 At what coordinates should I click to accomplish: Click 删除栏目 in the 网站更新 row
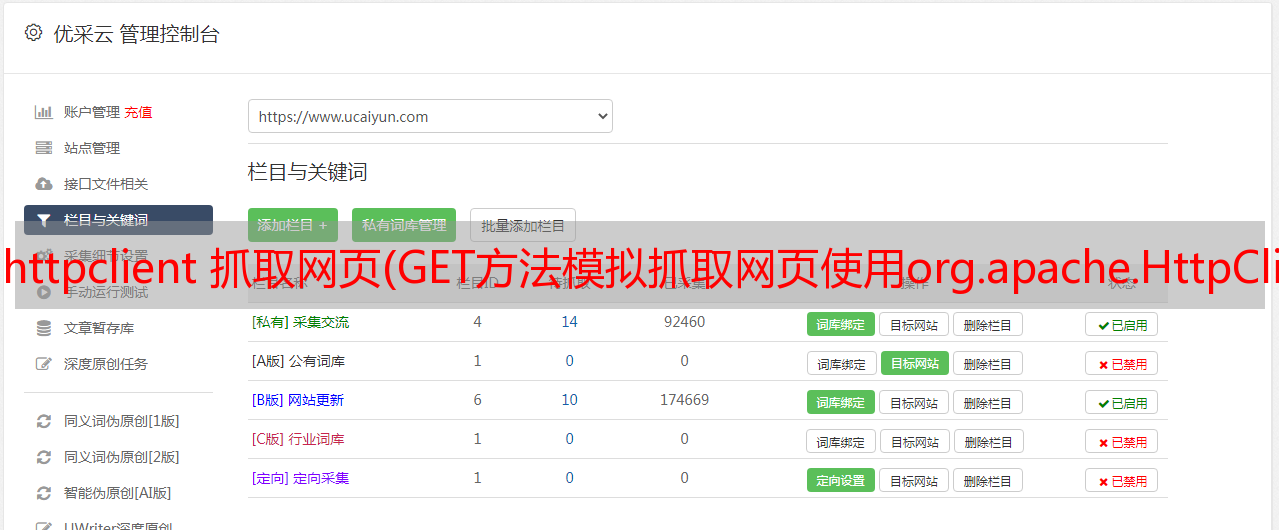tap(987, 402)
